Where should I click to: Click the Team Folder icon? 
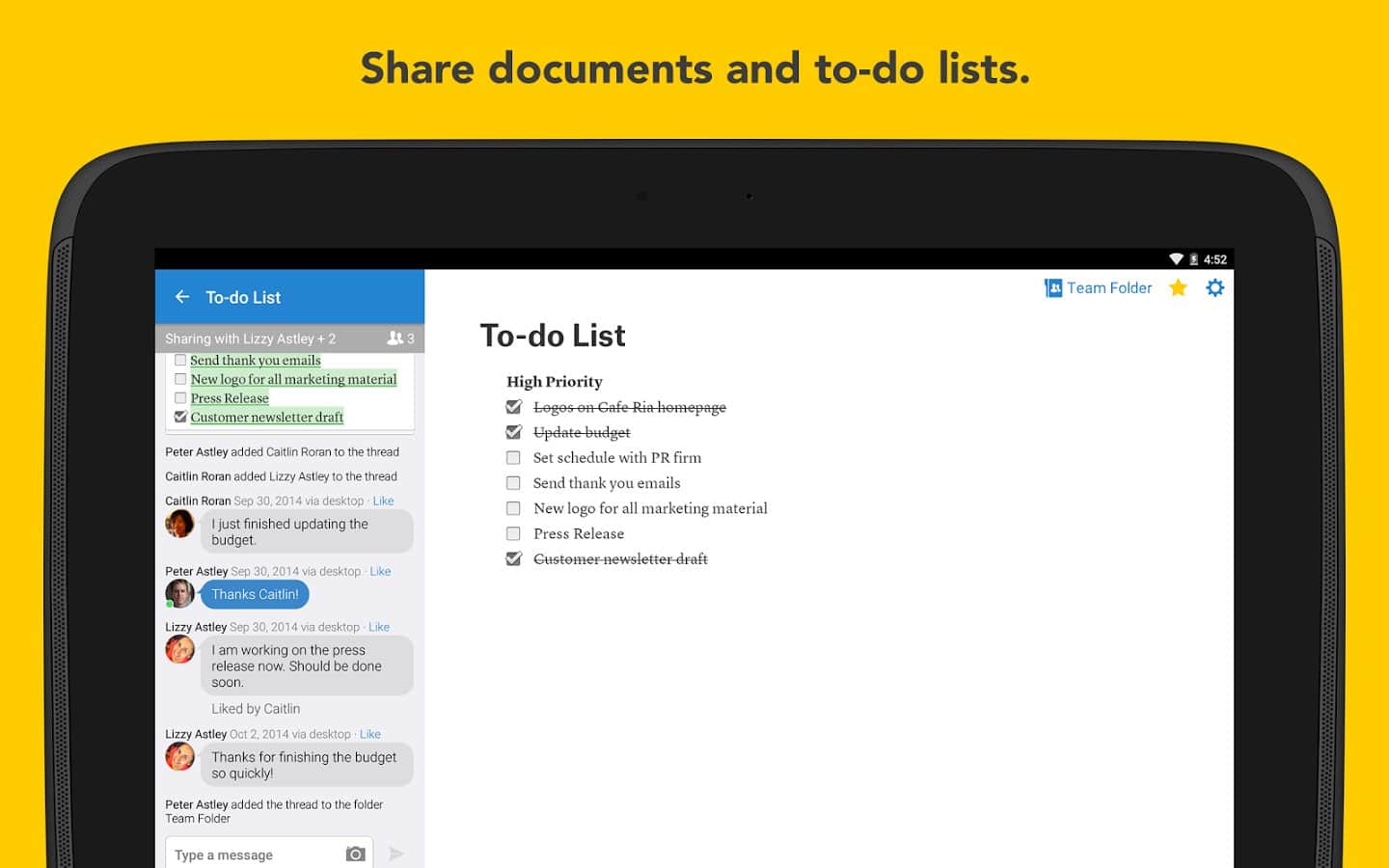click(1053, 288)
